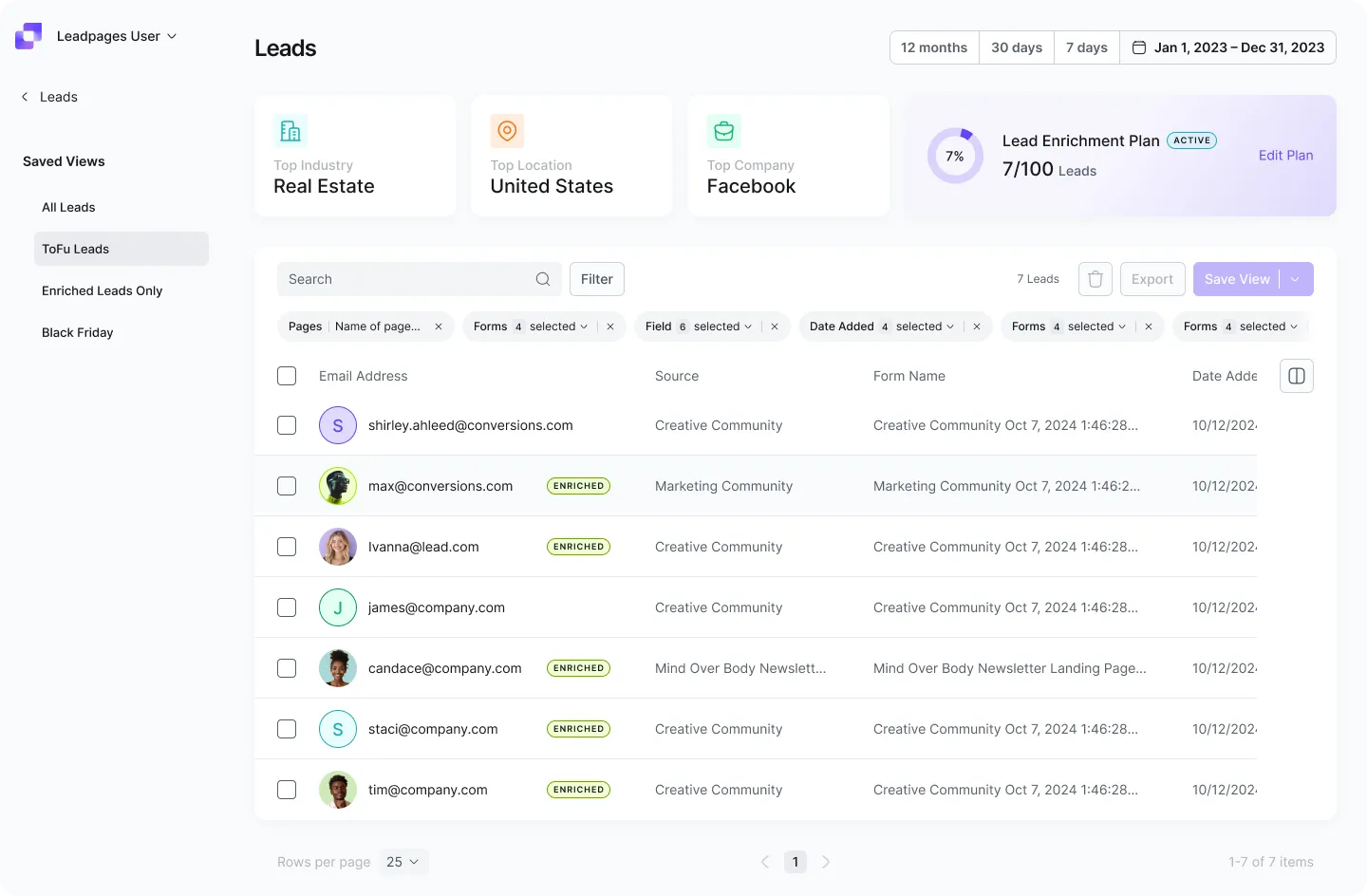Viewport: 1367px width, 896px height.
Task: Click the 7% enrichment progress donut
Action: pyautogui.click(x=955, y=155)
